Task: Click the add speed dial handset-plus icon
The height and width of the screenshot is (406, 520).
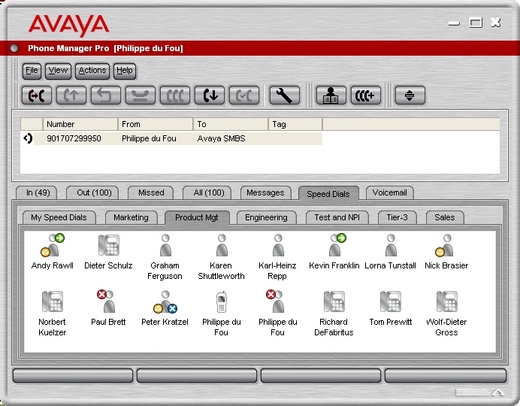Action: pos(366,95)
